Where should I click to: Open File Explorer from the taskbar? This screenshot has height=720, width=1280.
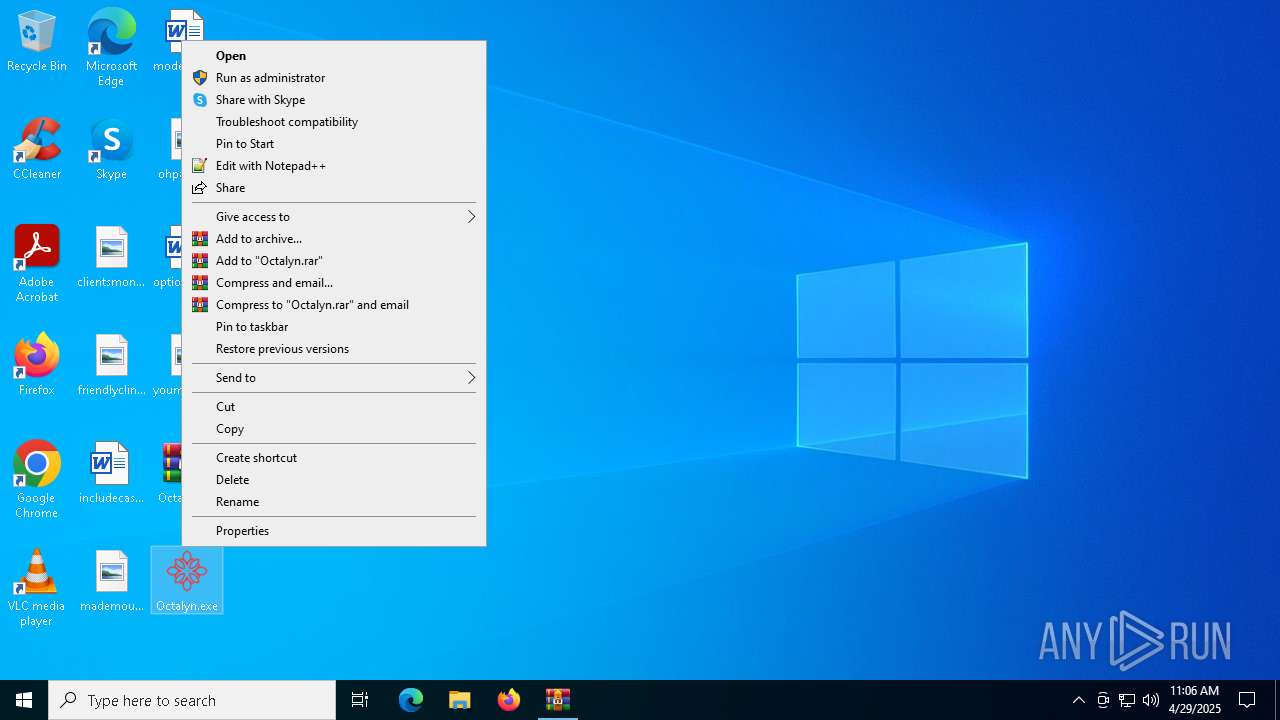(x=460, y=700)
